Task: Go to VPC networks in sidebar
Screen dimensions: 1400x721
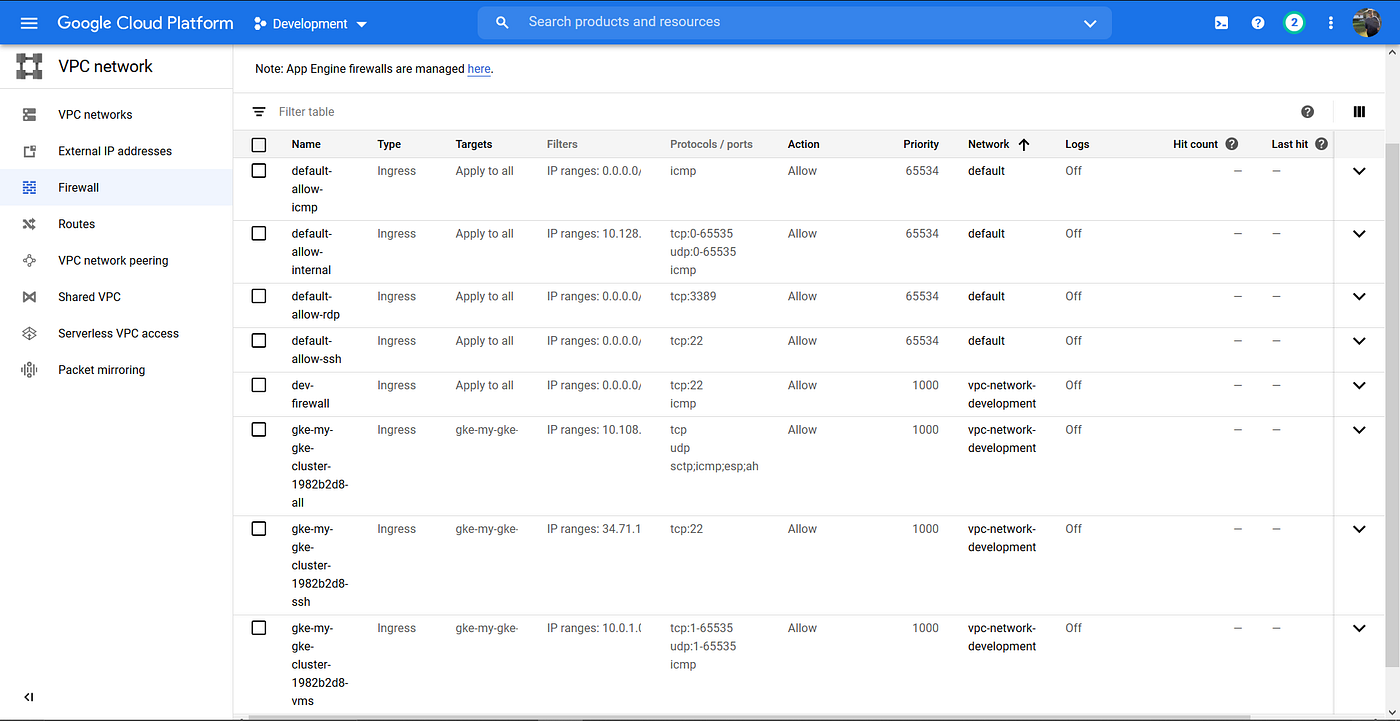Action: tap(116, 115)
